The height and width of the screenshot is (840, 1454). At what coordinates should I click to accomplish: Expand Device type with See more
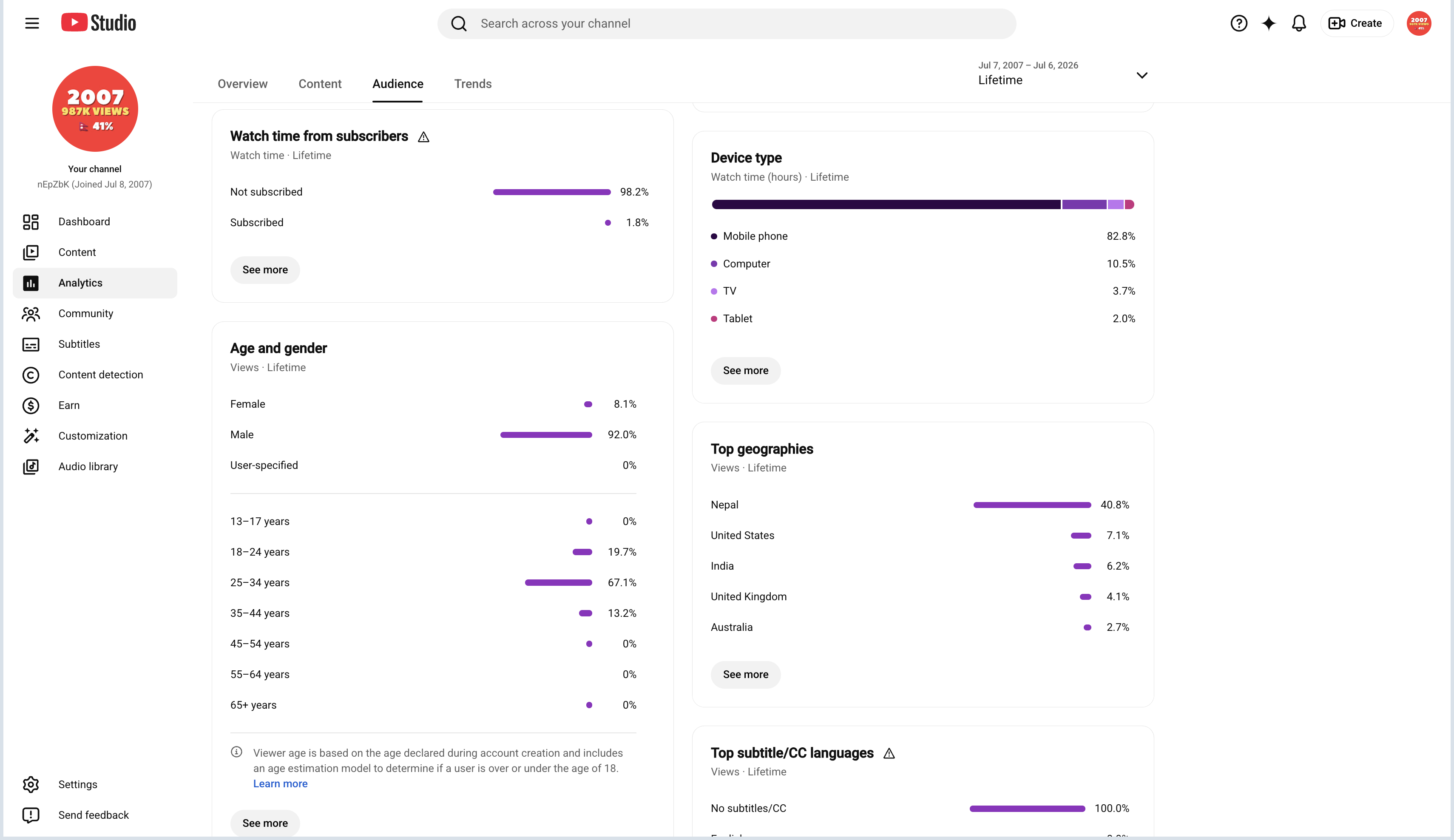click(745, 371)
